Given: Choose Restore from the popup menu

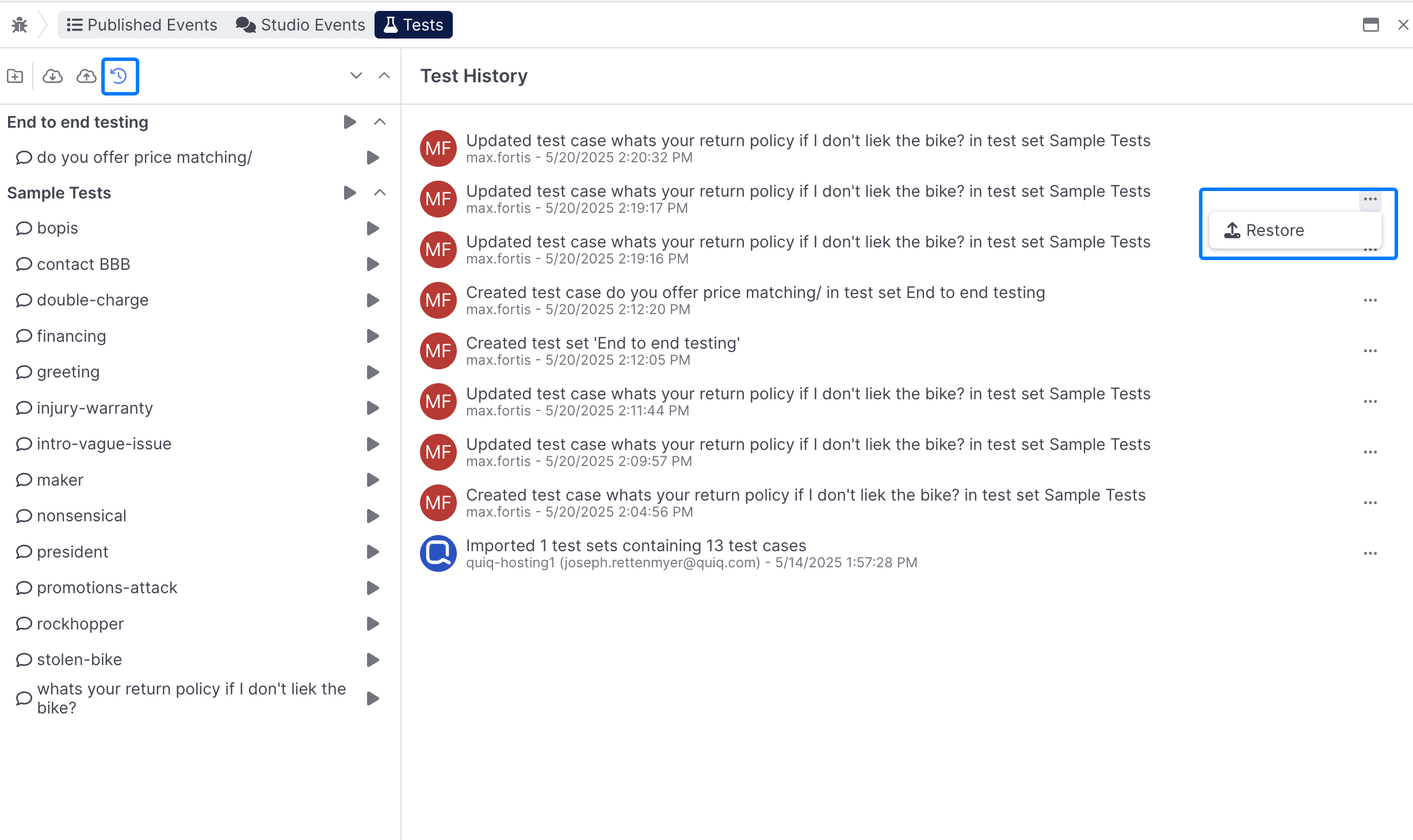Looking at the screenshot, I should 1274,230.
